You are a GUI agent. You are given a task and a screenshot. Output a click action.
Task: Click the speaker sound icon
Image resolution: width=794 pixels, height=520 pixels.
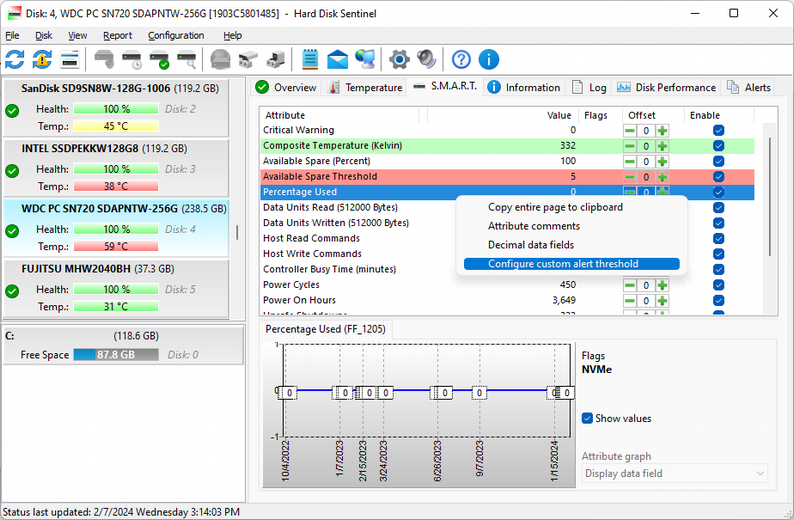[426, 59]
